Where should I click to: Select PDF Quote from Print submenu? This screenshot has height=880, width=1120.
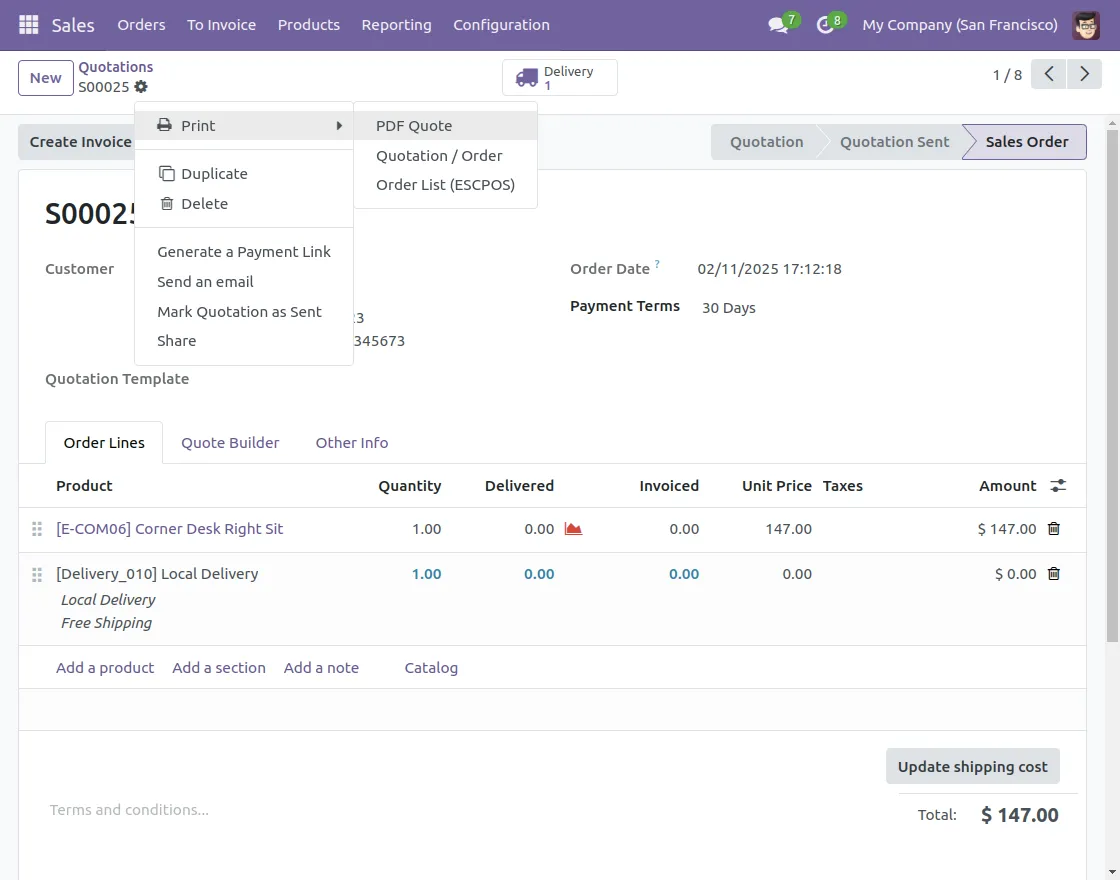point(414,126)
